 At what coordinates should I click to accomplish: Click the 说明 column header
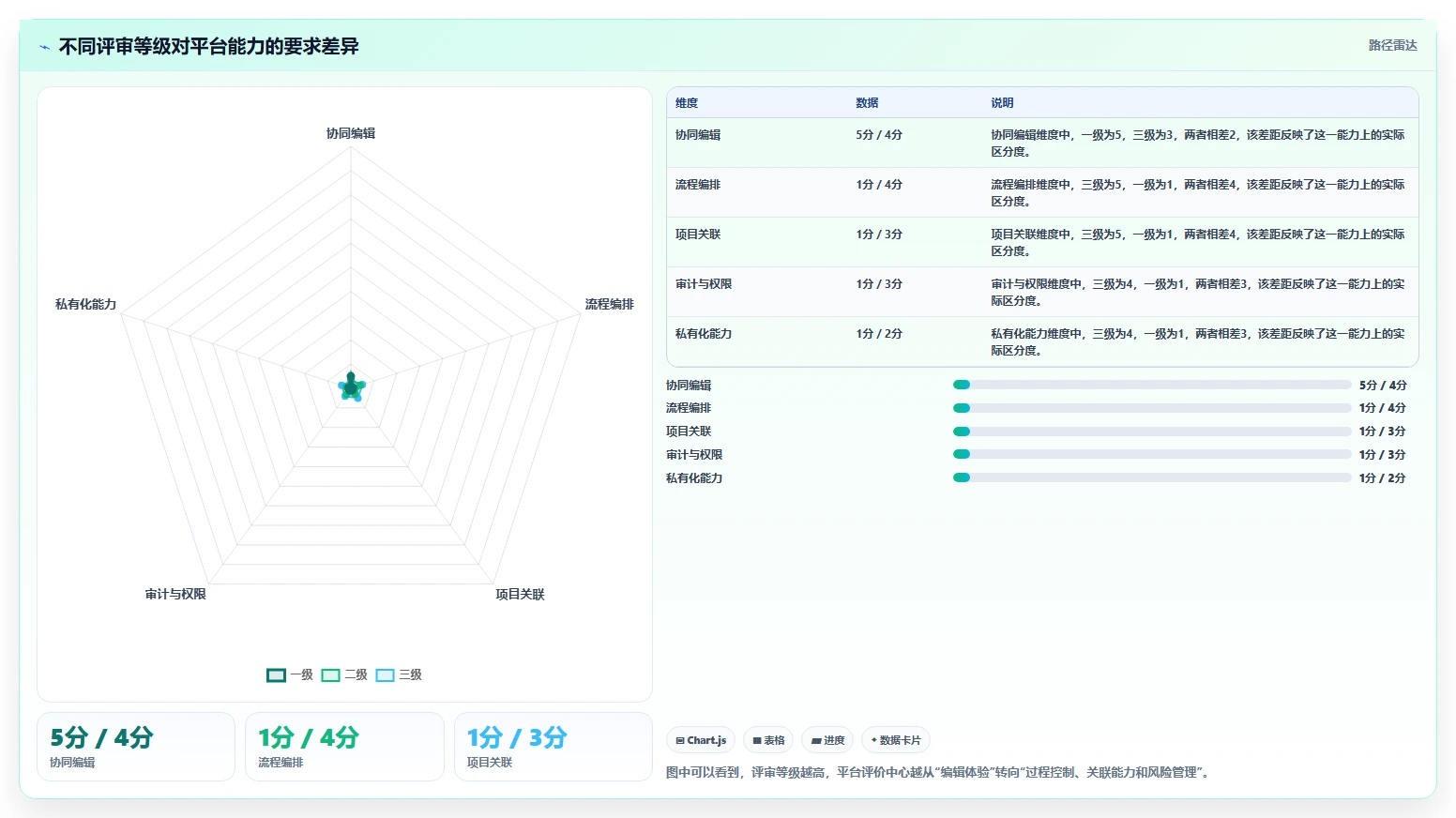tap(1002, 103)
